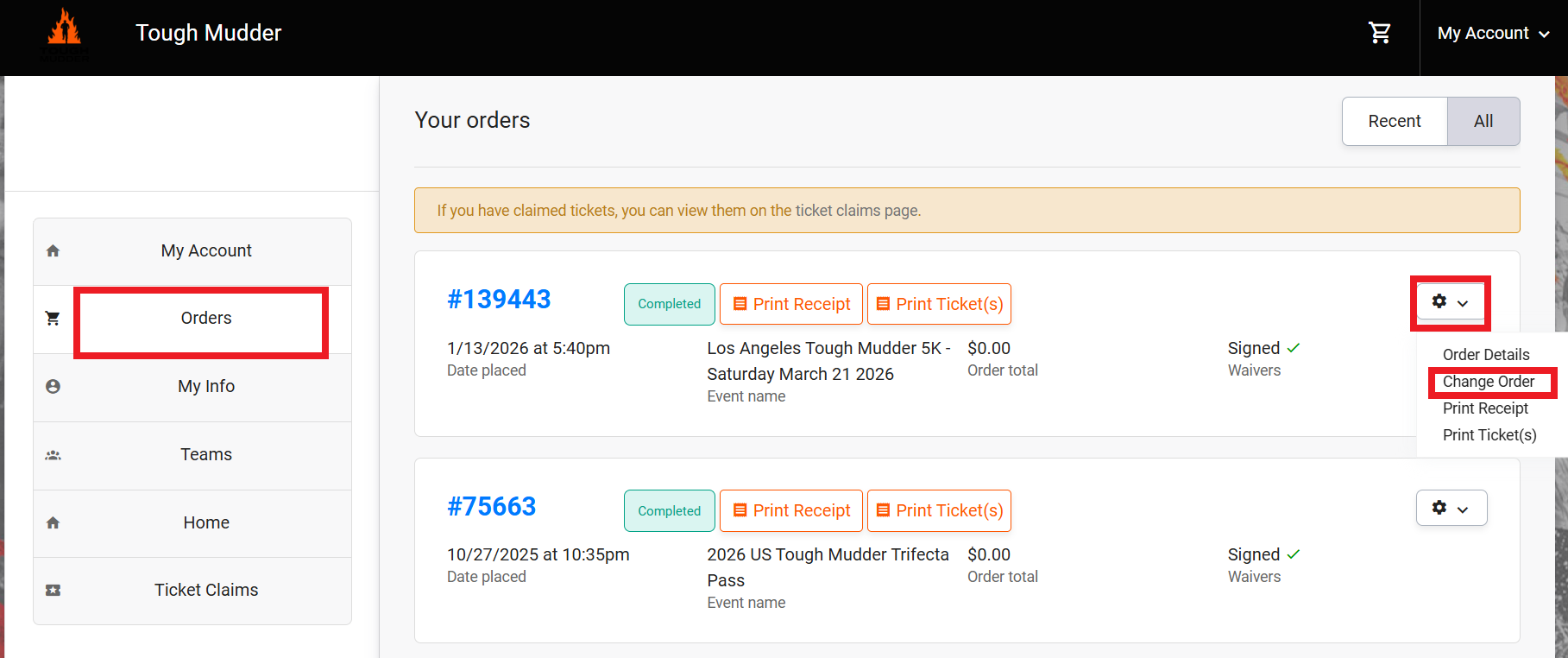
Task: Click the cart icon beside Orders
Action: point(53,319)
